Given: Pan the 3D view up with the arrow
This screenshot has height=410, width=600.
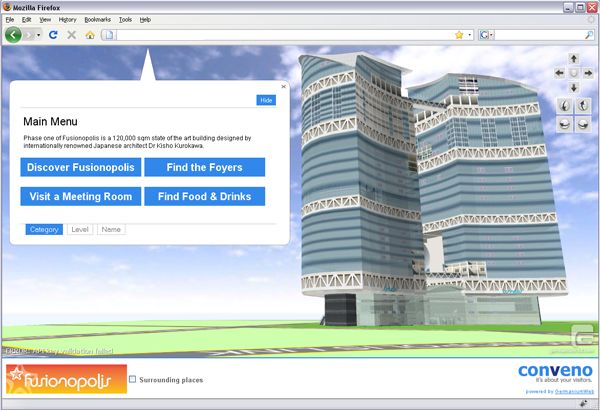Looking at the screenshot, I should click(x=574, y=59).
